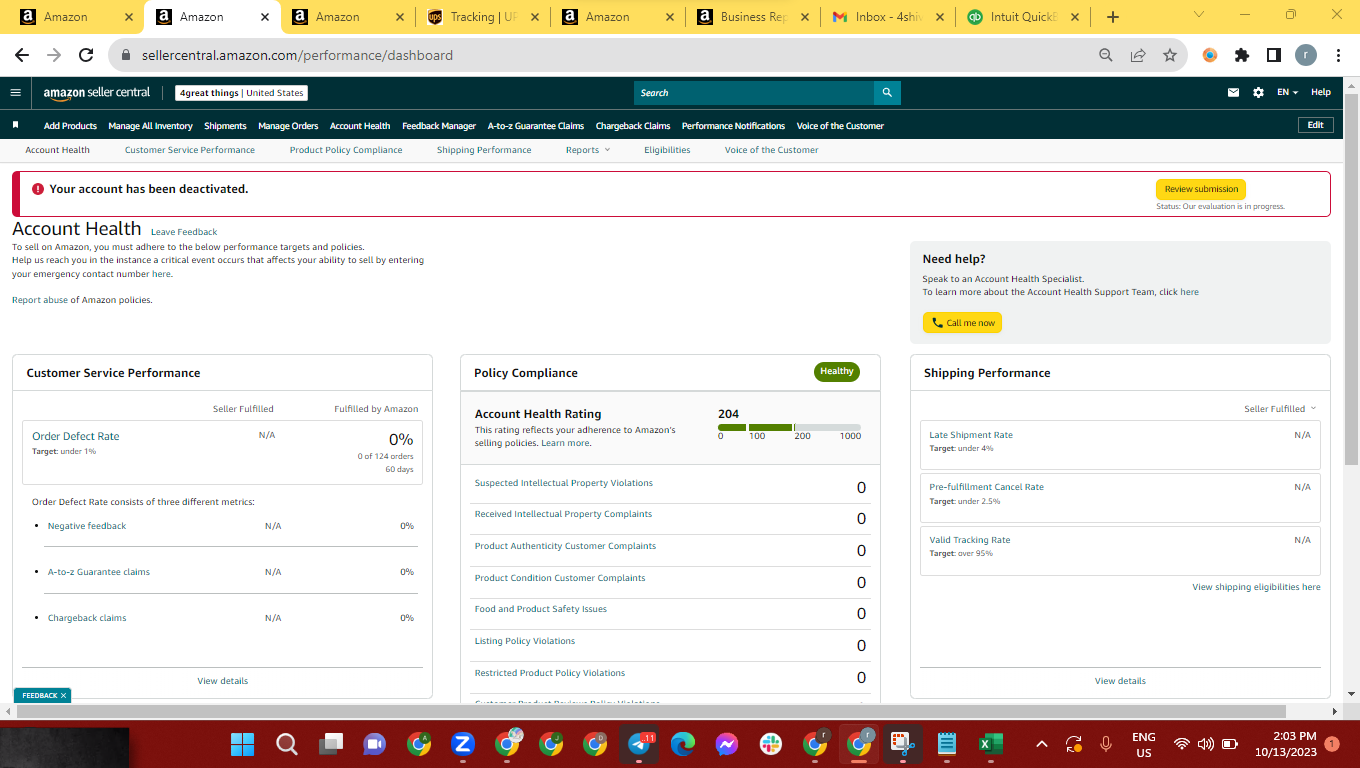Click the Chrome zoom magnifier icon in address bar
The image size is (1360, 768).
[x=1105, y=56]
